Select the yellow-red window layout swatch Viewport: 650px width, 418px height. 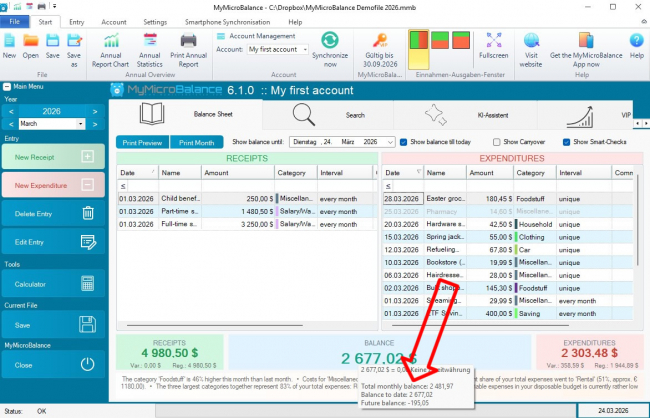tap(420, 42)
